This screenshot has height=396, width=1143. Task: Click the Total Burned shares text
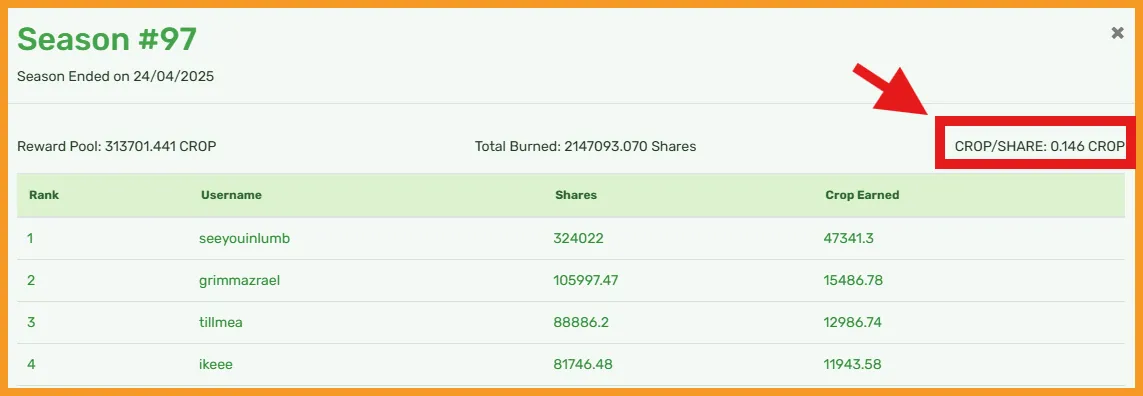[x=585, y=146]
